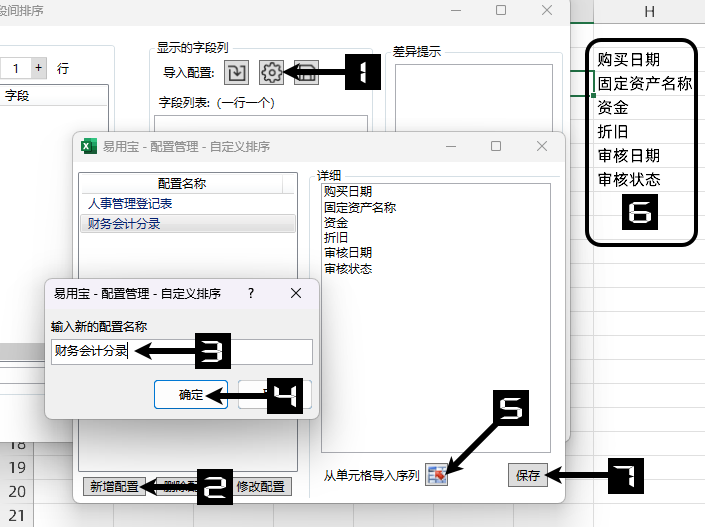Click 保存 to save configuration
The height and width of the screenshot is (527, 705).
click(x=528, y=475)
